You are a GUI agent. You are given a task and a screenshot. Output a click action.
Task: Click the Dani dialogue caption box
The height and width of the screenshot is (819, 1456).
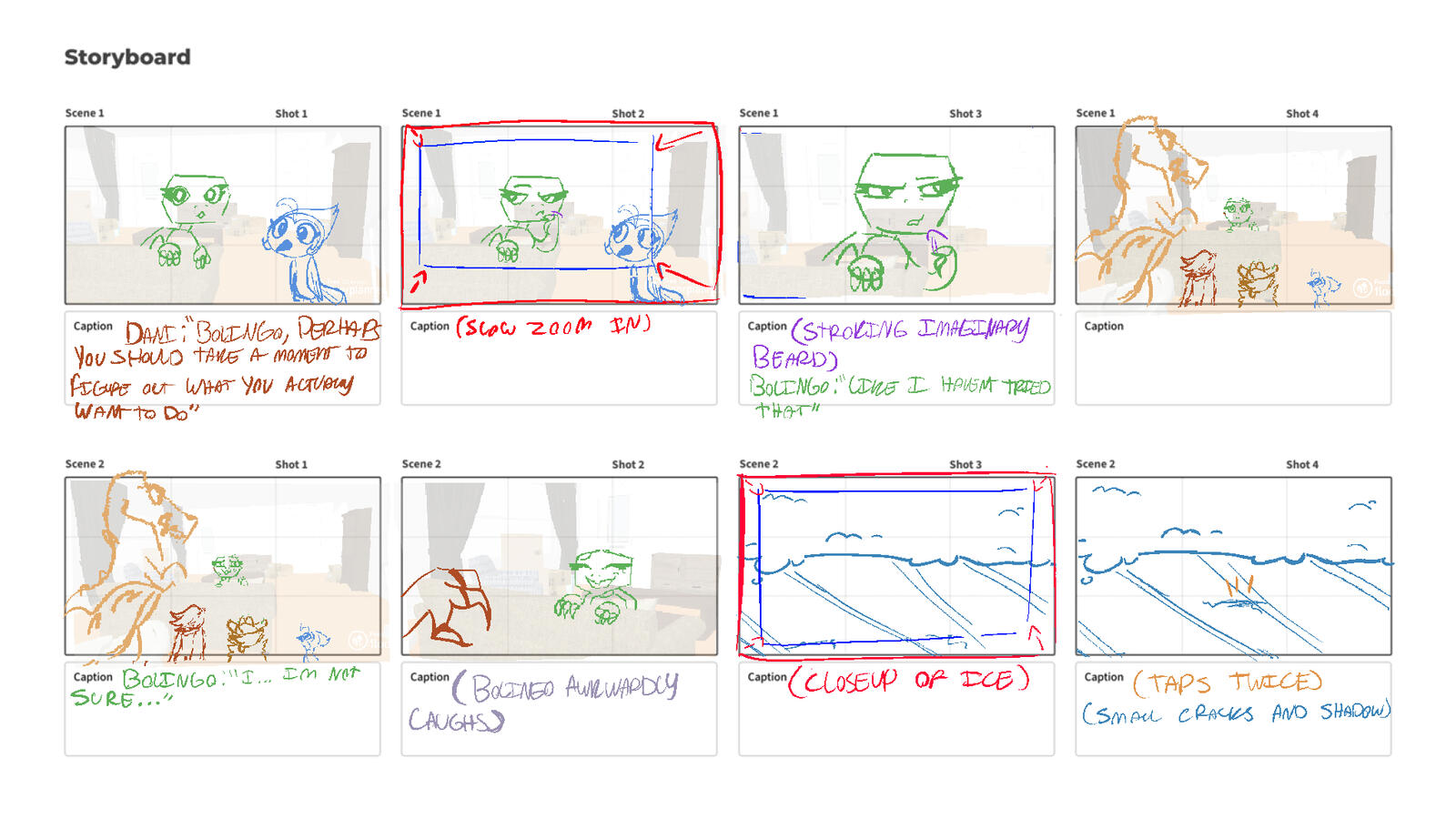click(x=223, y=359)
